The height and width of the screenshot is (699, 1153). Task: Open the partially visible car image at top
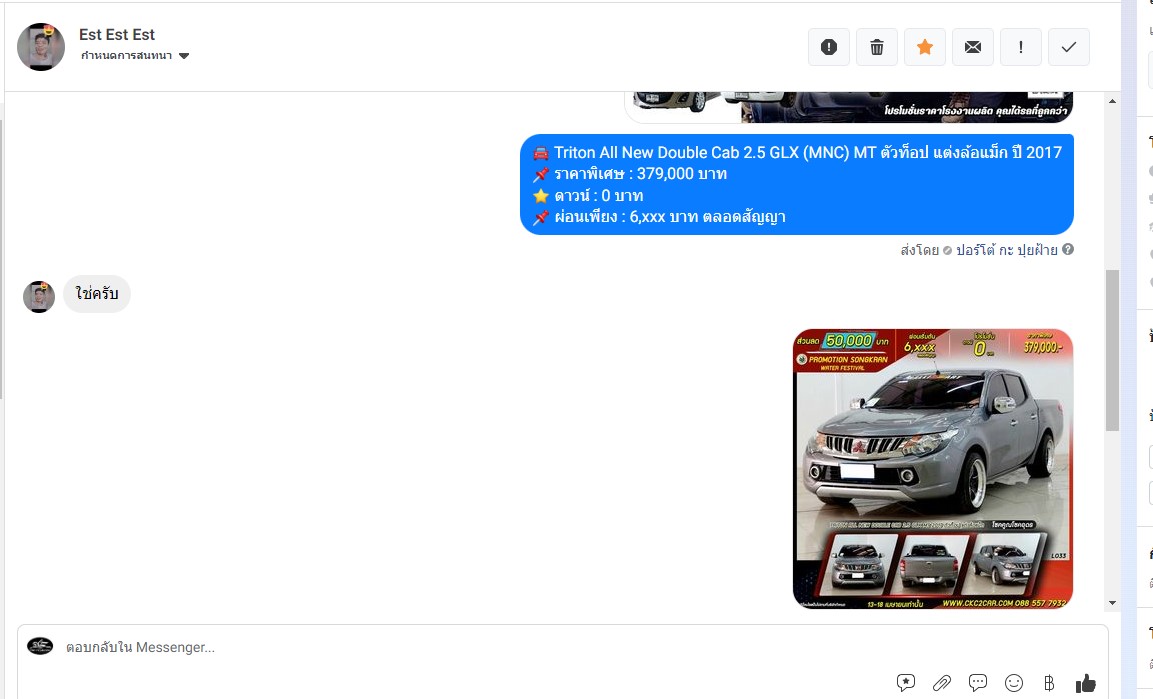(x=849, y=107)
